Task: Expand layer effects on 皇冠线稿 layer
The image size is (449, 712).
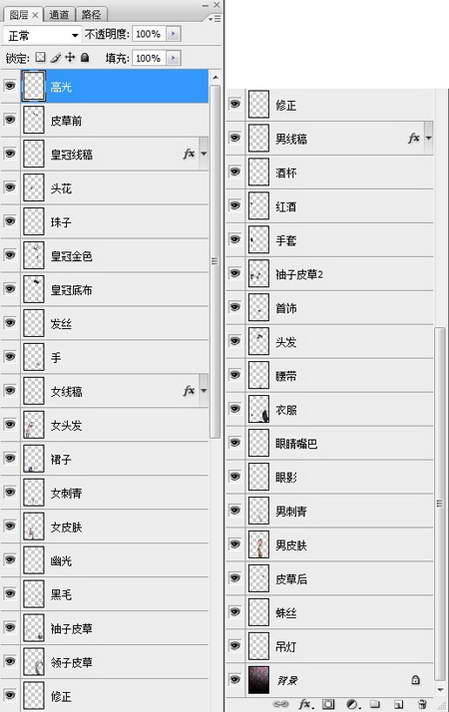Action: (204, 154)
